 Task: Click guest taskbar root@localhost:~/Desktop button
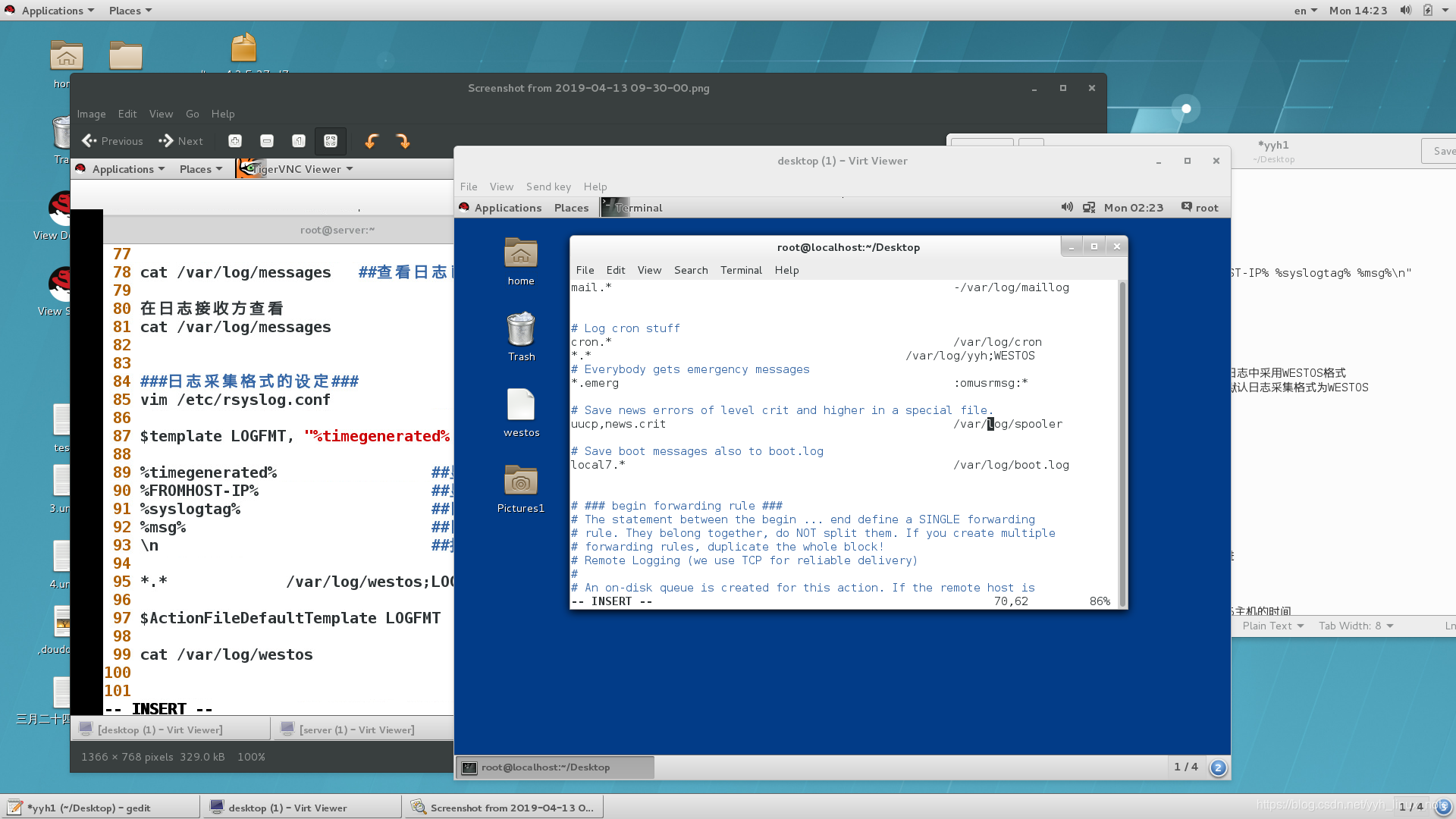coord(555,767)
